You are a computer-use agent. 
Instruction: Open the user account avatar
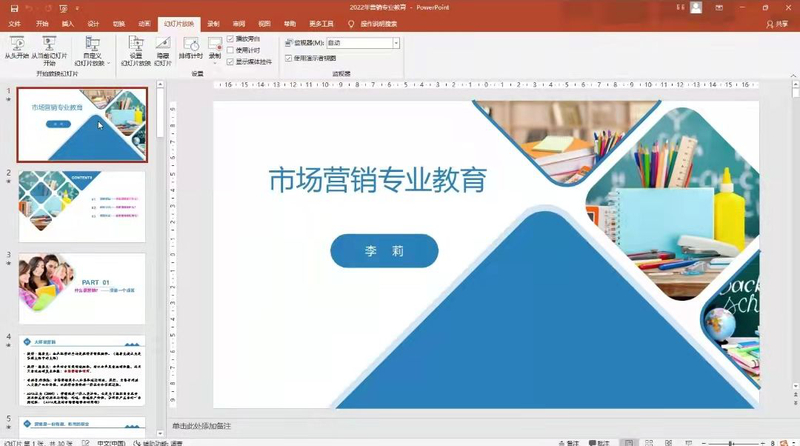(696, 8)
